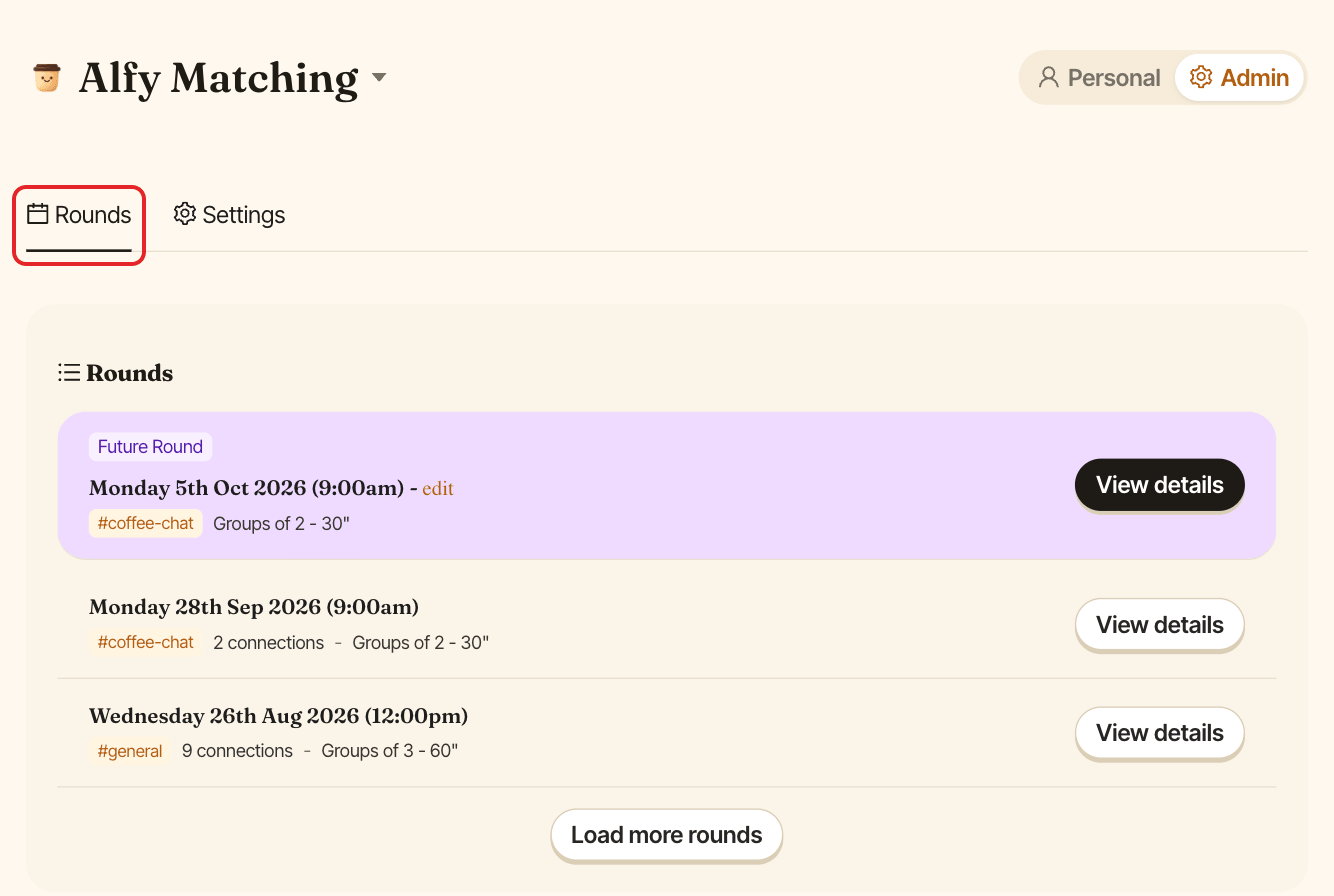Switch to Personal view
Viewport: 1334px width, 896px height.
pos(1099,78)
